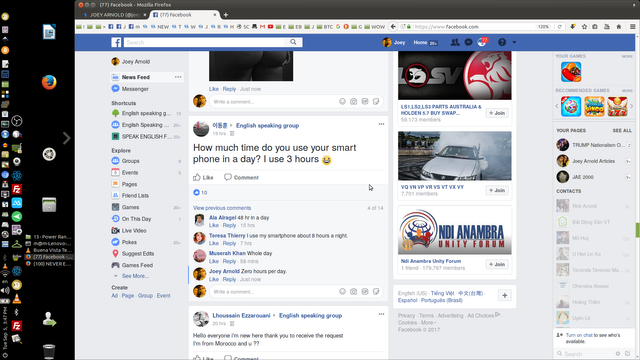
Task: Reply to Muserah Khan's comment
Action: [229, 261]
